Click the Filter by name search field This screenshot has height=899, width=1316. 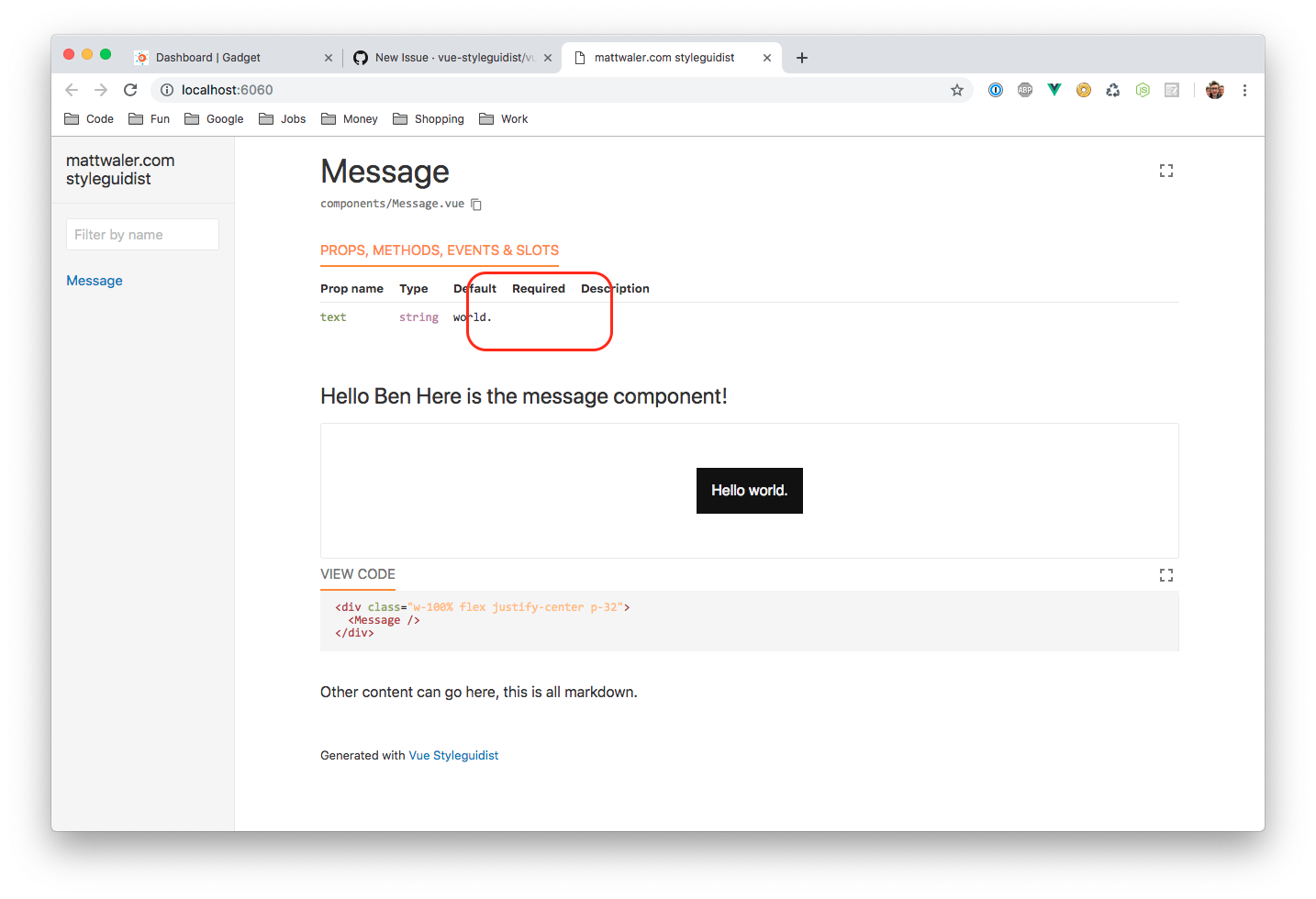click(142, 234)
